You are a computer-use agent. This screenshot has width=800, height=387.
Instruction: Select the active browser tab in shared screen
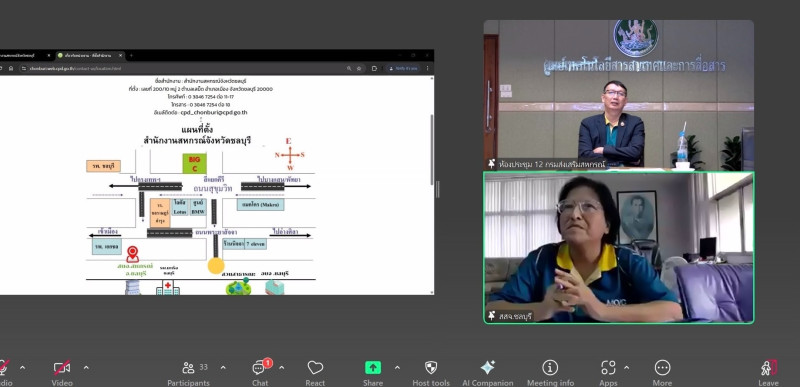pyautogui.click(x=90, y=55)
